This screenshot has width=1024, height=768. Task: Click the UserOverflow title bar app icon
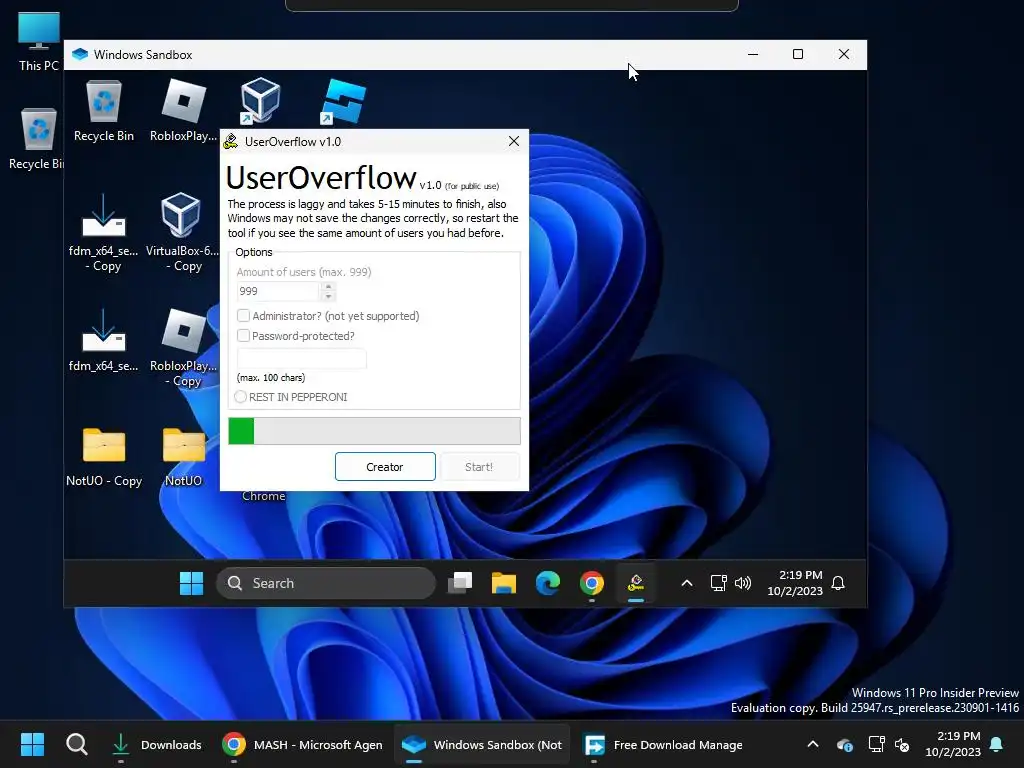point(231,141)
